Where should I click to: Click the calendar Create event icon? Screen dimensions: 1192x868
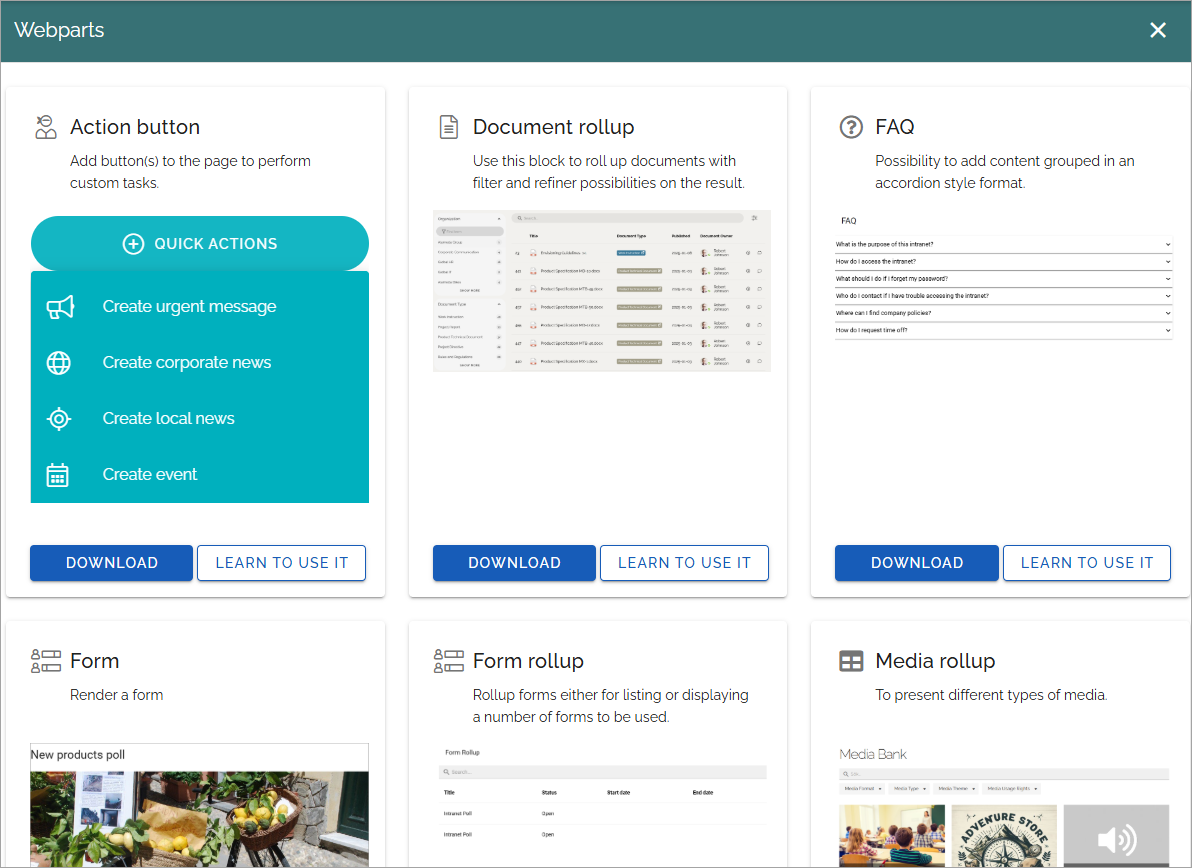point(58,475)
